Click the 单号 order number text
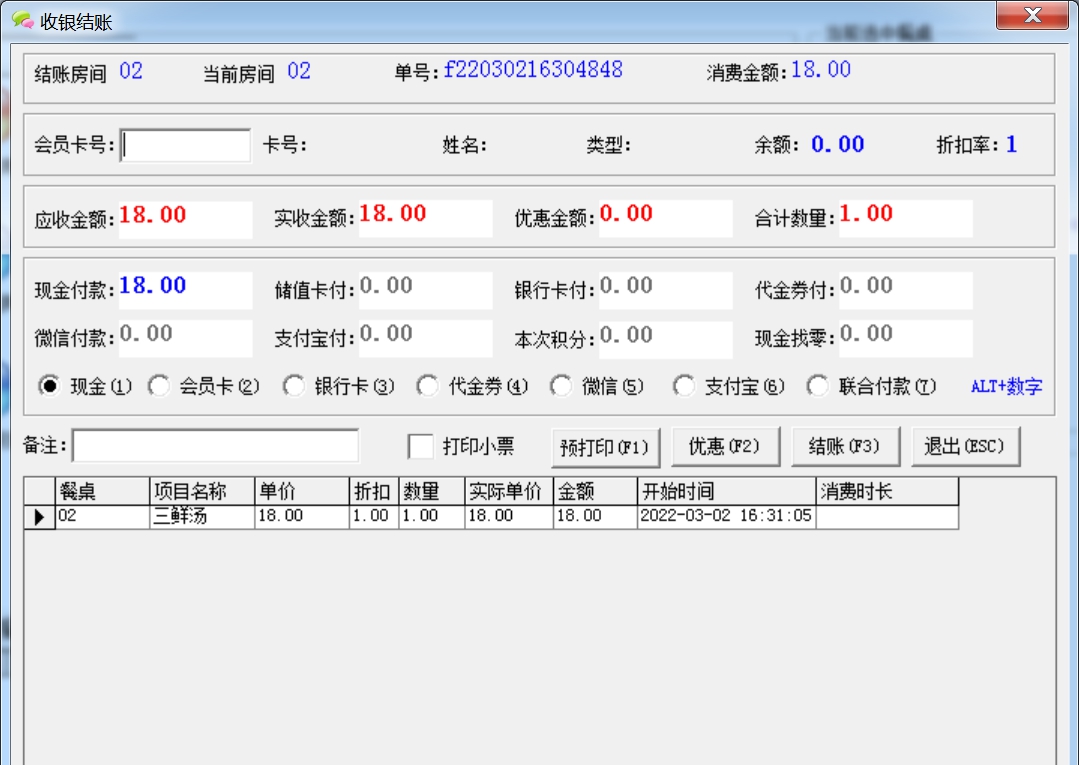Image resolution: width=1079 pixels, height=765 pixels. pos(511,69)
